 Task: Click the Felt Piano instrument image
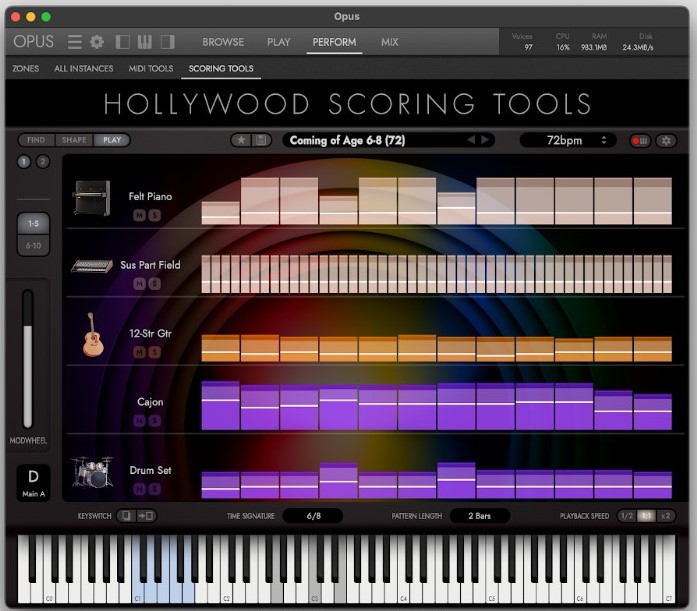[x=92, y=198]
